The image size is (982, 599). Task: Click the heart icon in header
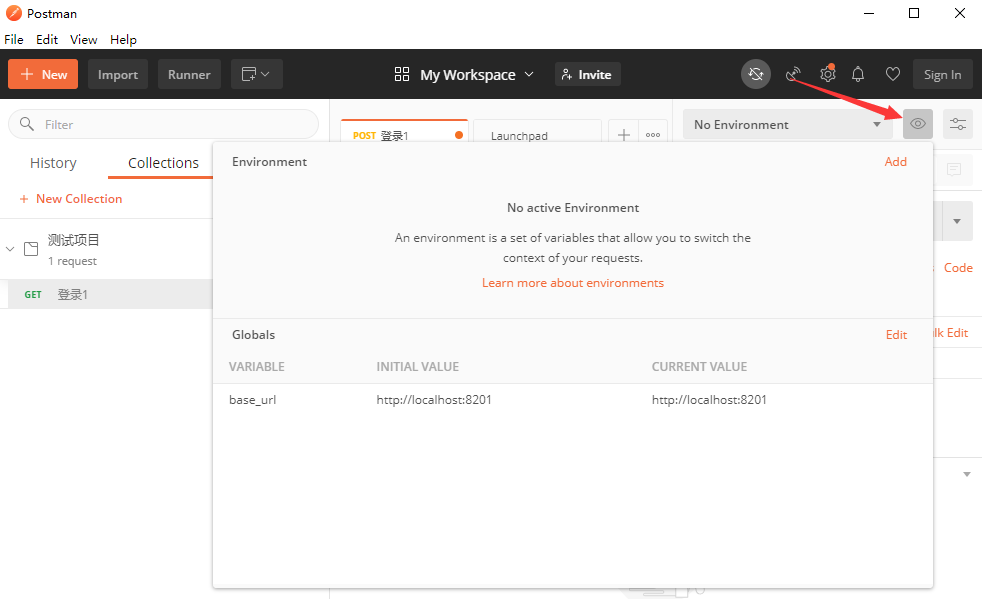(x=892, y=75)
